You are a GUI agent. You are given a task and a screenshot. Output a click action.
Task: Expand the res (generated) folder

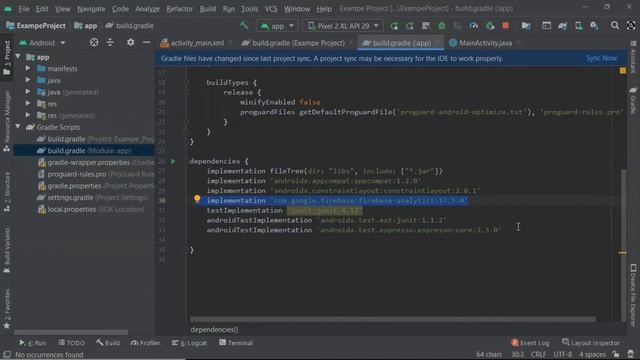click(x=28, y=115)
